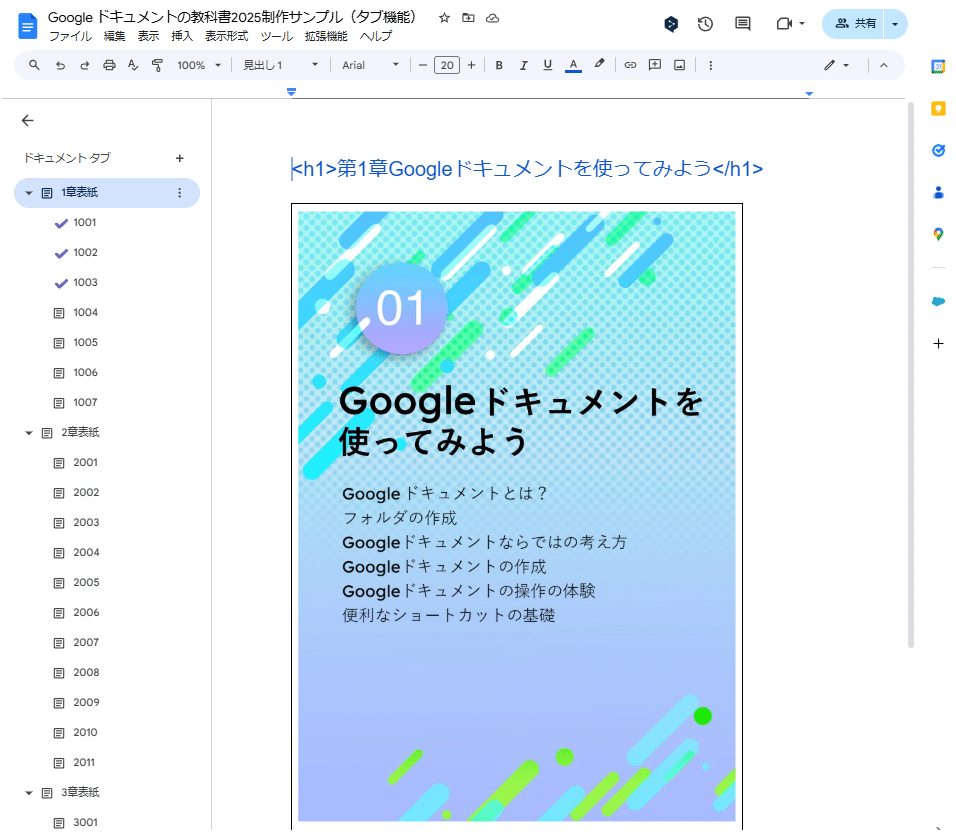The height and width of the screenshot is (832, 956).
Task: Run the spelling and grammar check
Action: (x=133, y=64)
